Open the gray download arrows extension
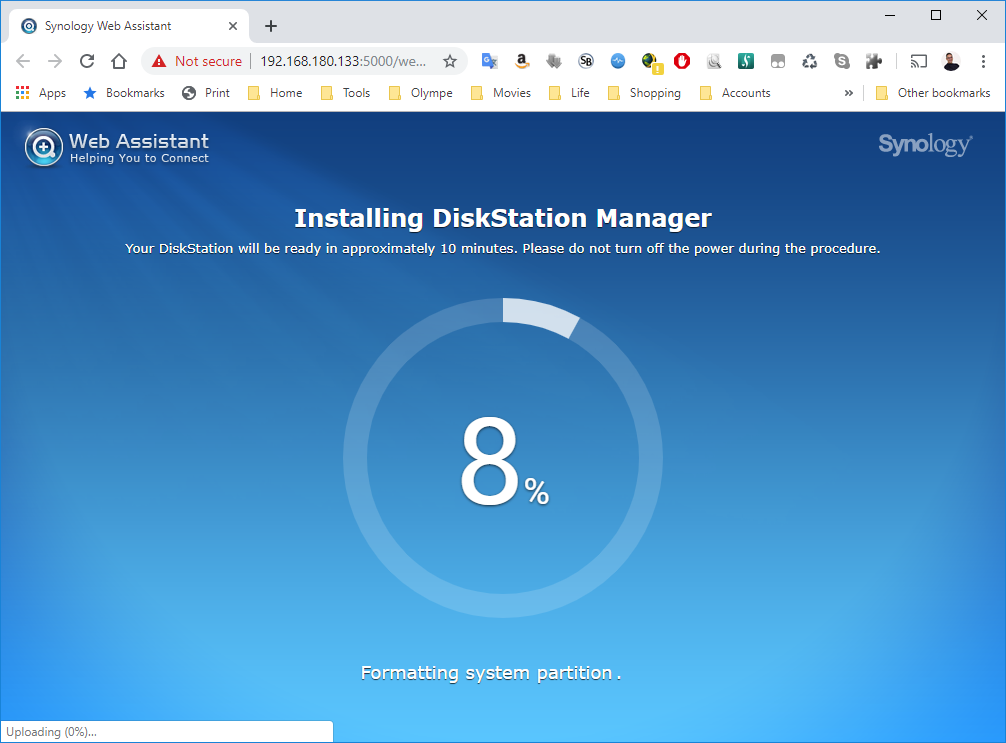This screenshot has height=743, width=1006. (x=554, y=61)
